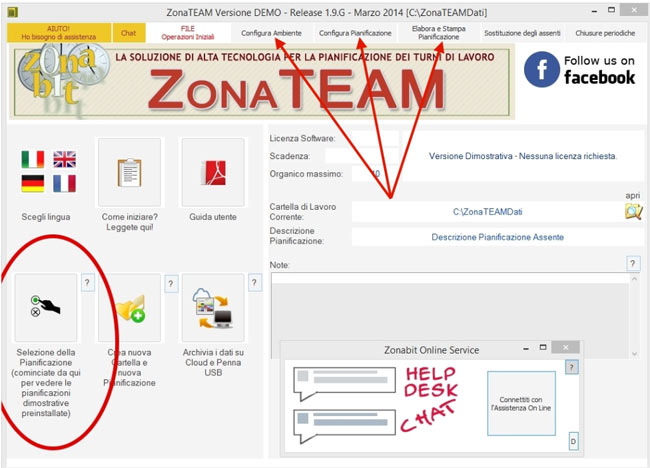Click the Note scrollbar down arrow

[x=634, y=354]
